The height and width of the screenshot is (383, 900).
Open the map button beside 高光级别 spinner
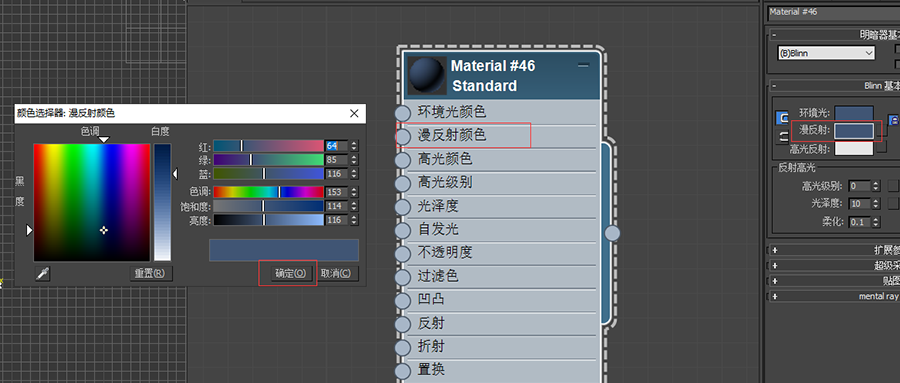893,185
